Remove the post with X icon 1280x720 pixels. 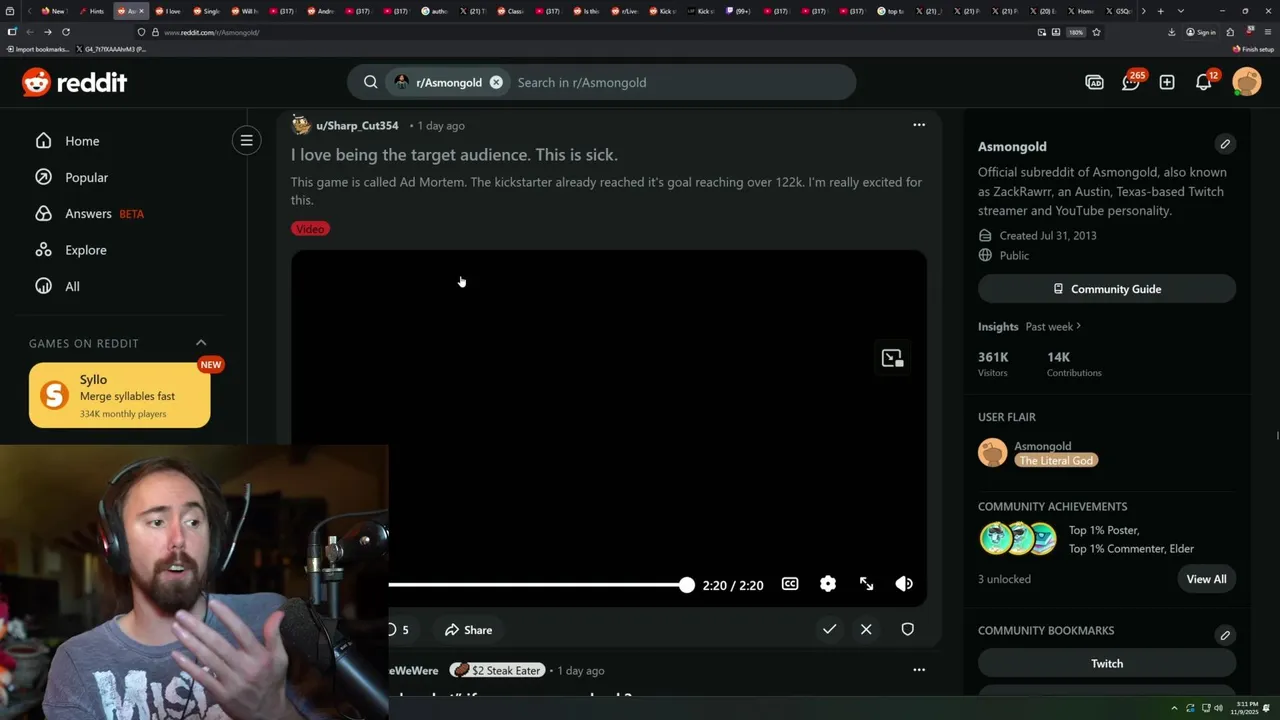click(x=866, y=629)
